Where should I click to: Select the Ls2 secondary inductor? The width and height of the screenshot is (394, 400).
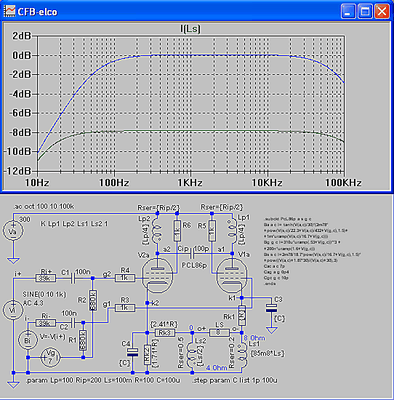(x=192, y=355)
